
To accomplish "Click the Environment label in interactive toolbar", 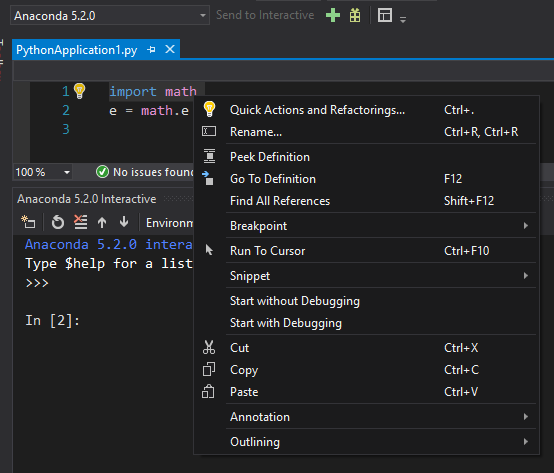I will coord(170,223).
